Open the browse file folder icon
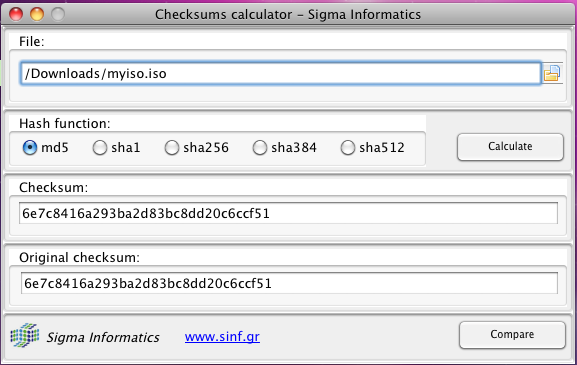Image resolution: width=577 pixels, height=365 pixels. [x=552, y=73]
